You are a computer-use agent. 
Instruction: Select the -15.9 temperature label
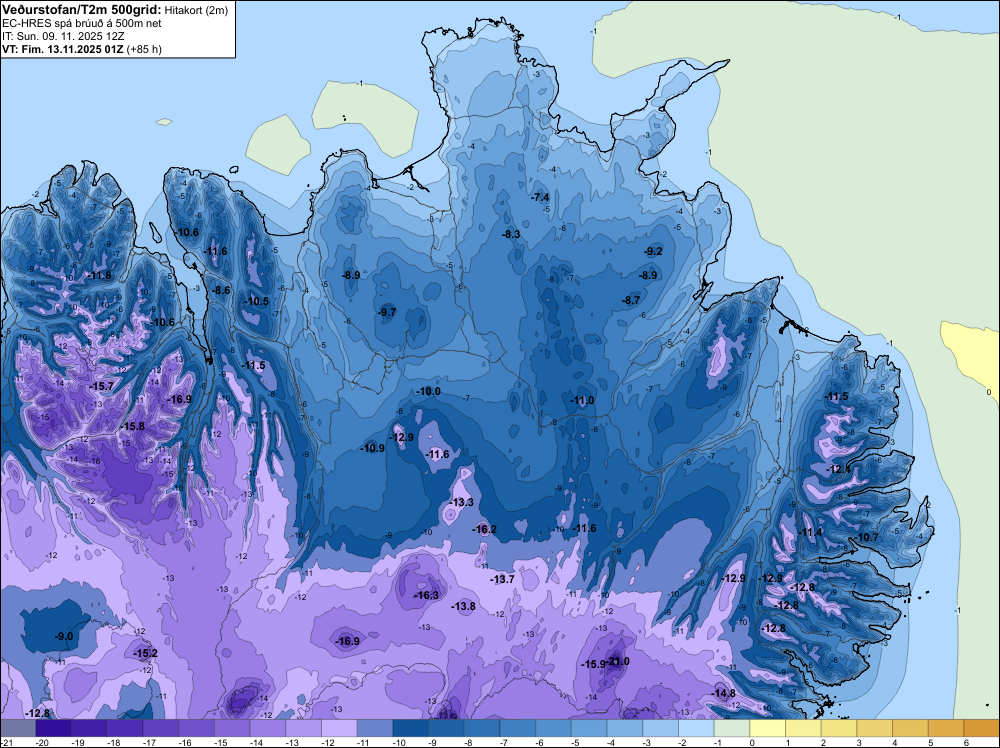593,664
